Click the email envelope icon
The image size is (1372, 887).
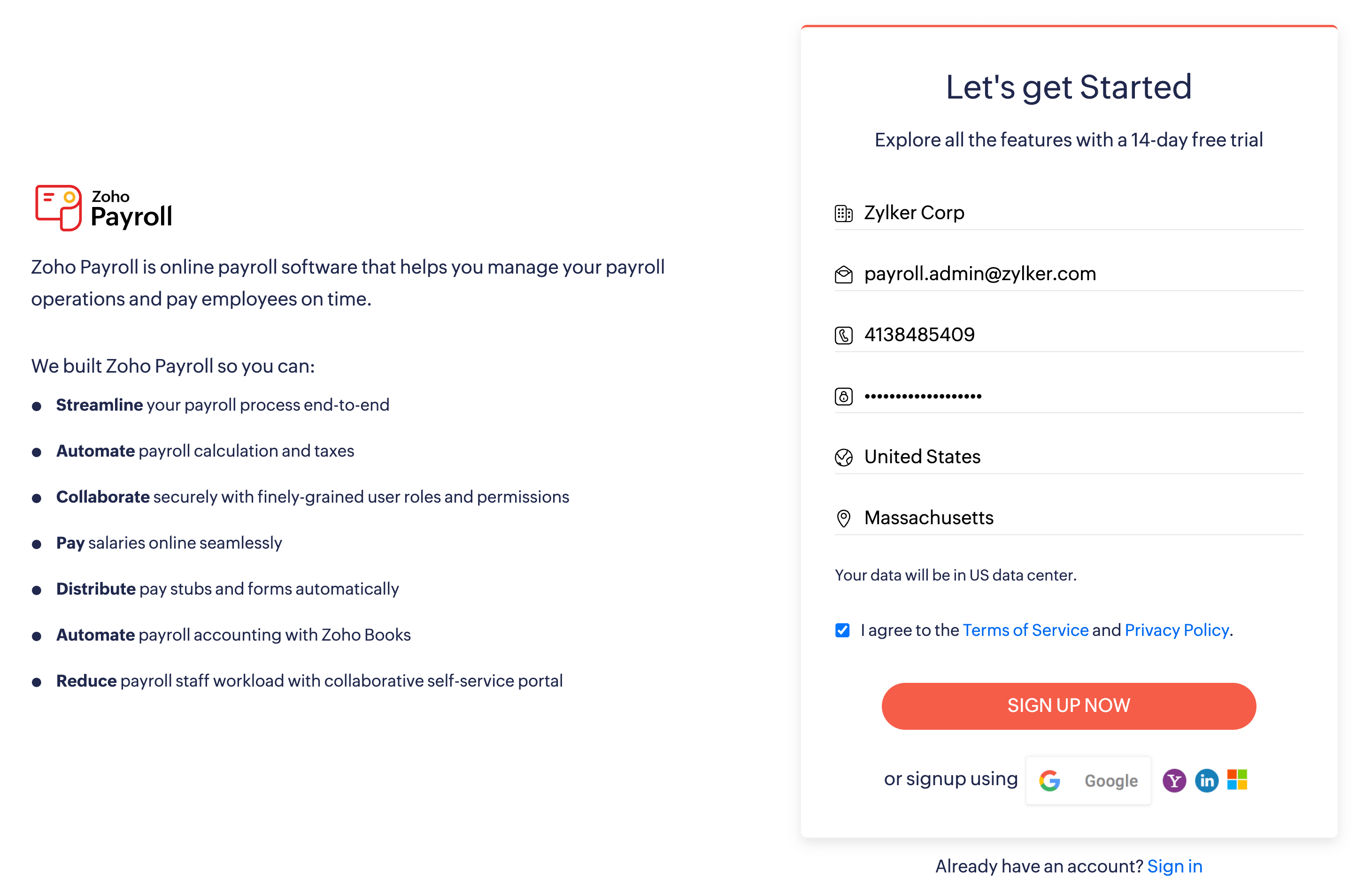coord(843,275)
